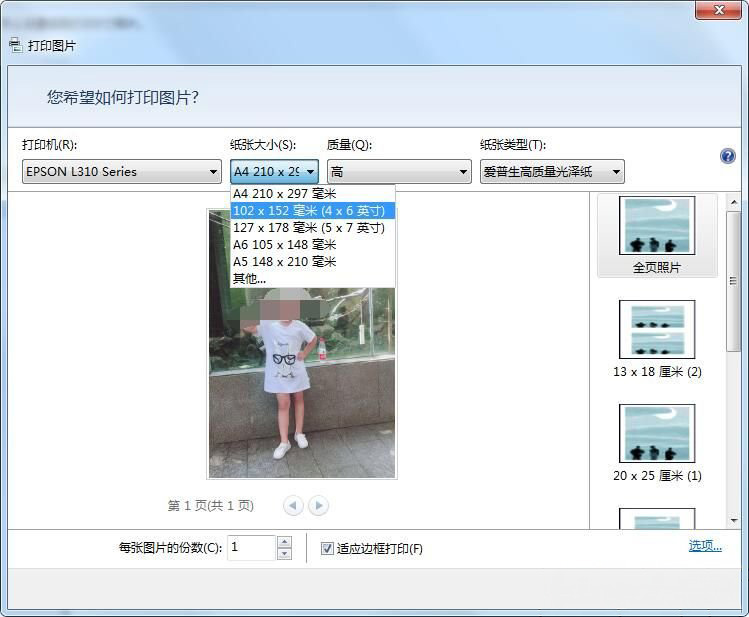Image resolution: width=749 pixels, height=617 pixels.
Task: Click the 每张图片的份数(C): label
Action: [x=171, y=548]
